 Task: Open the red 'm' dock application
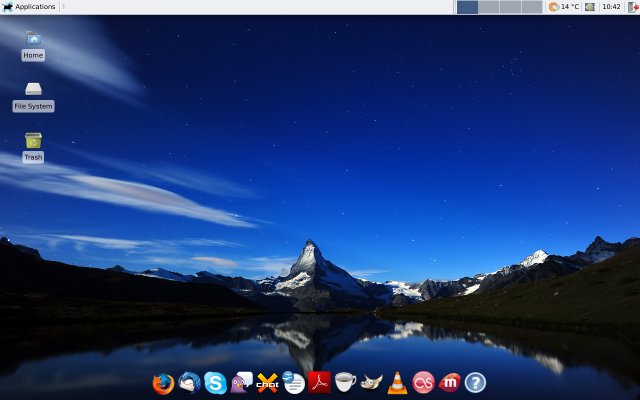point(449,383)
